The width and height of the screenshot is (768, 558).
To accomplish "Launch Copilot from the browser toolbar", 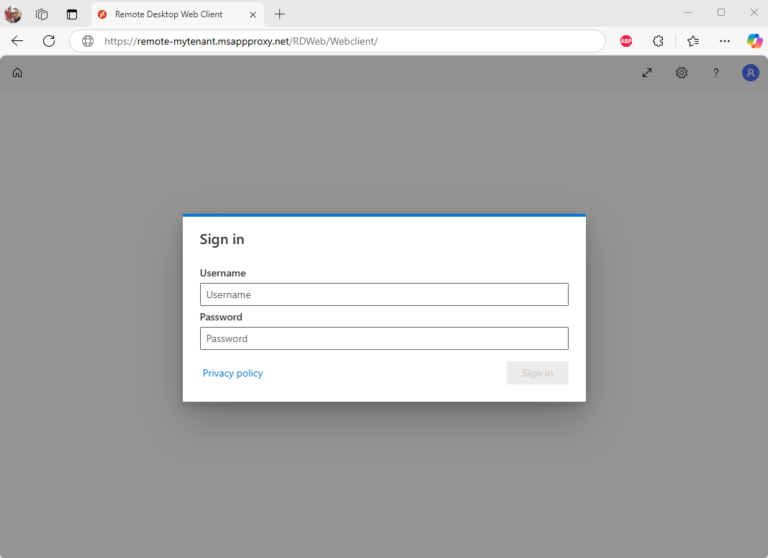I will coord(755,41).
